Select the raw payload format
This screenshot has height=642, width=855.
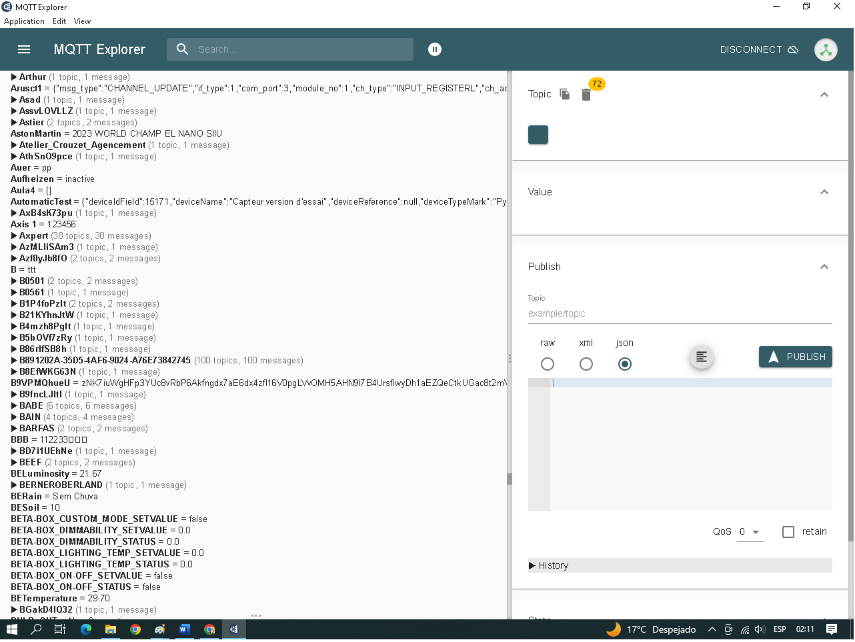click(547, 364)
